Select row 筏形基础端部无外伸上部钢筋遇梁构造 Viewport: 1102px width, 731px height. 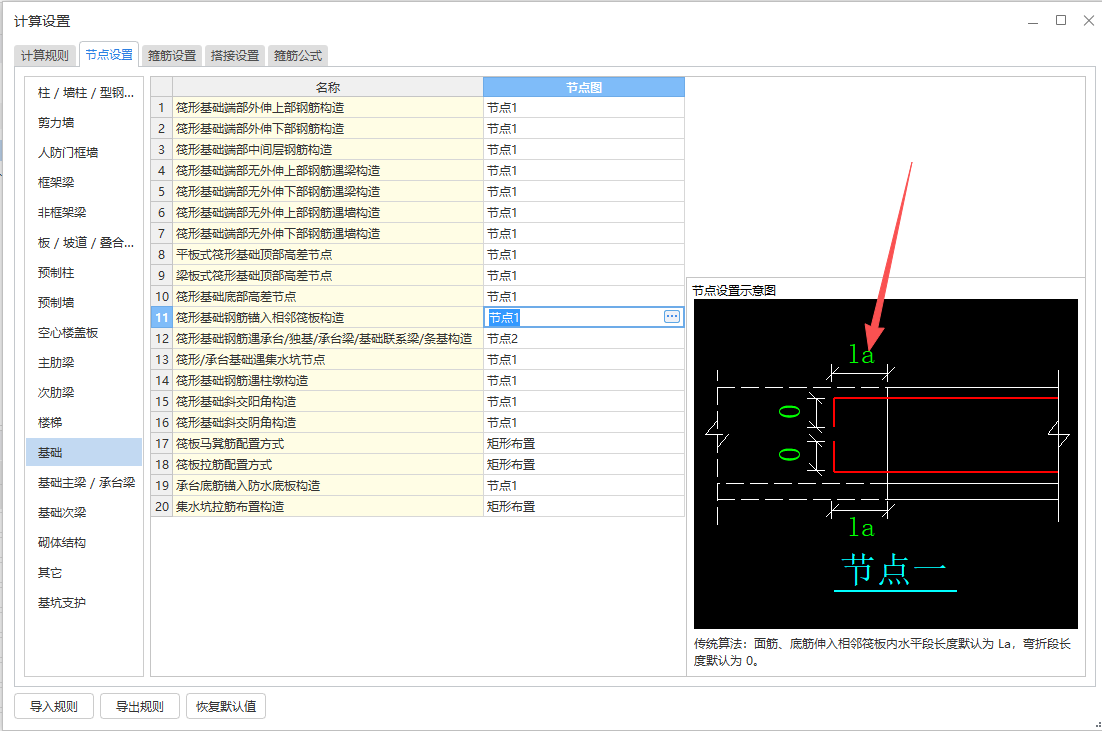click(328, 171)
